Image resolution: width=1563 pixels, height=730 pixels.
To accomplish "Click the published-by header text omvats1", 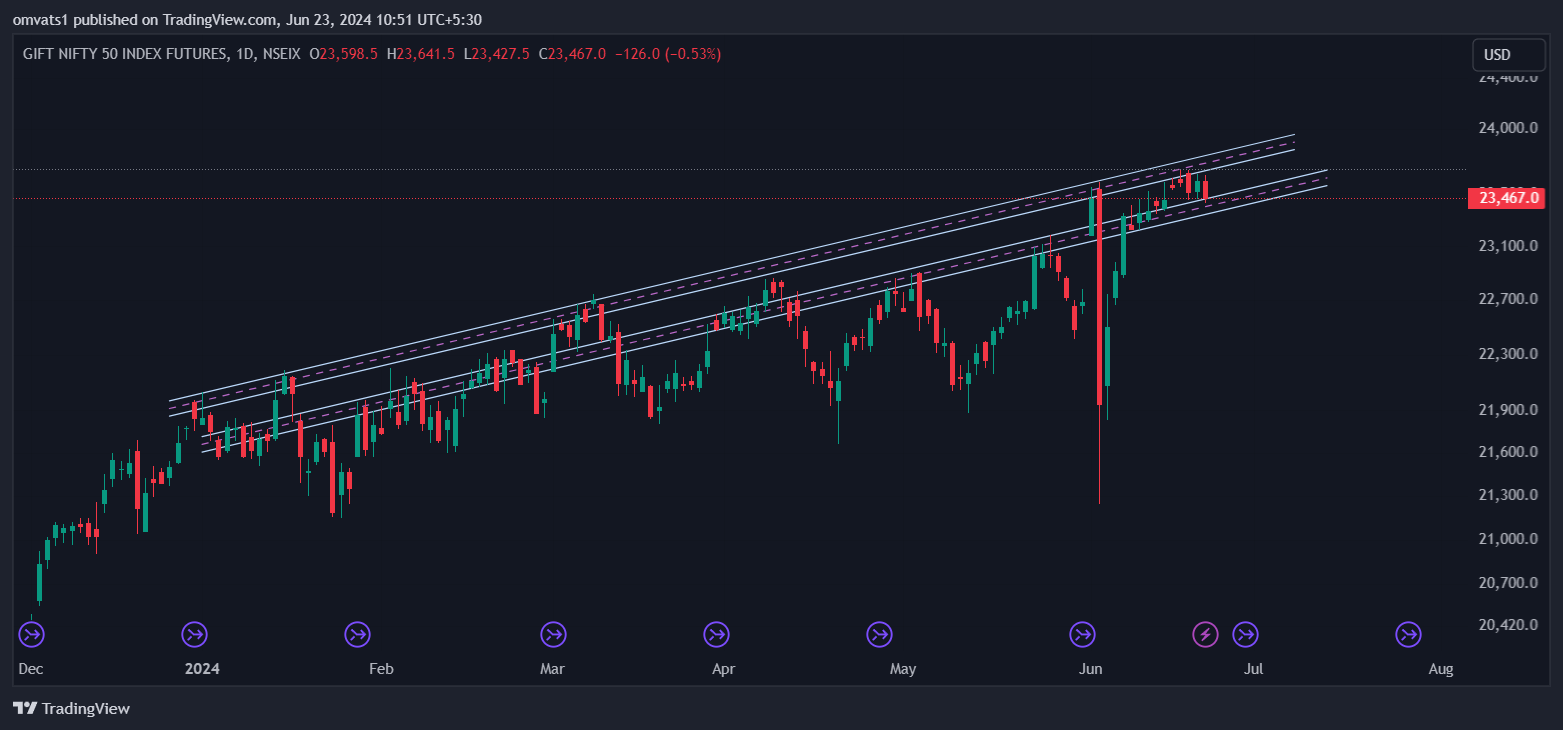I will tap(39, 20).
